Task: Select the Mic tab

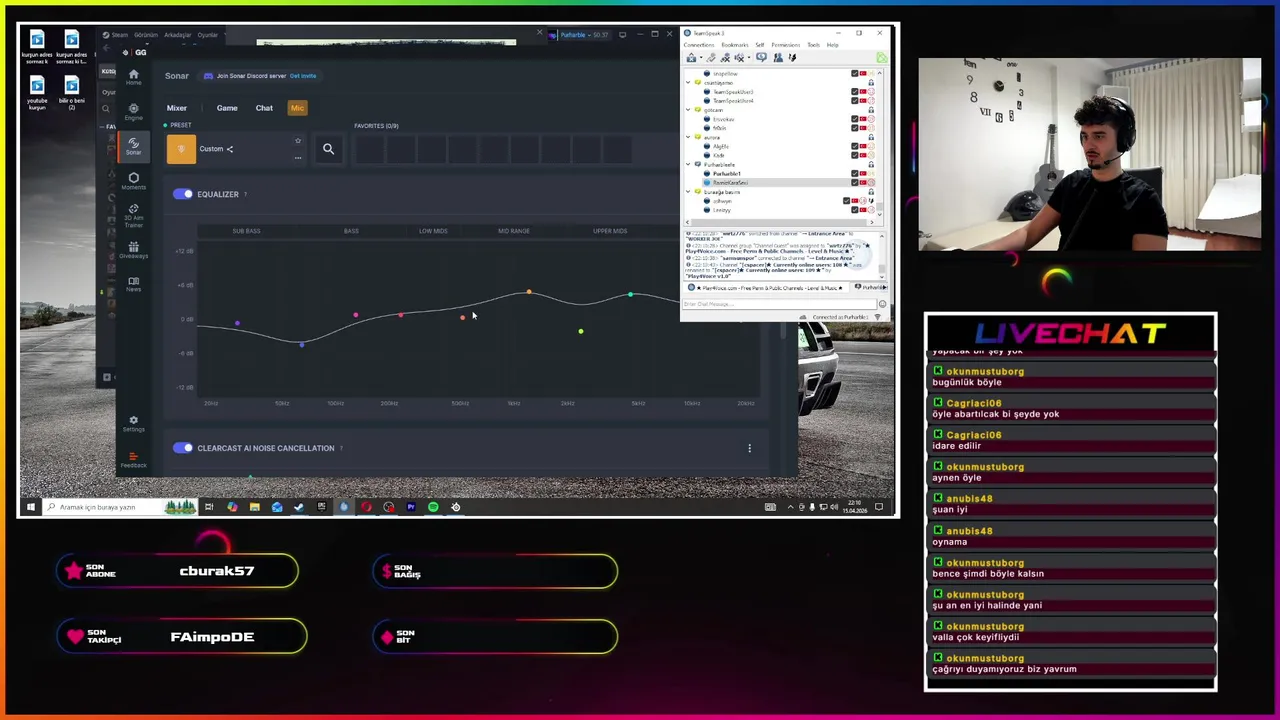Action: tap(297, 108)
